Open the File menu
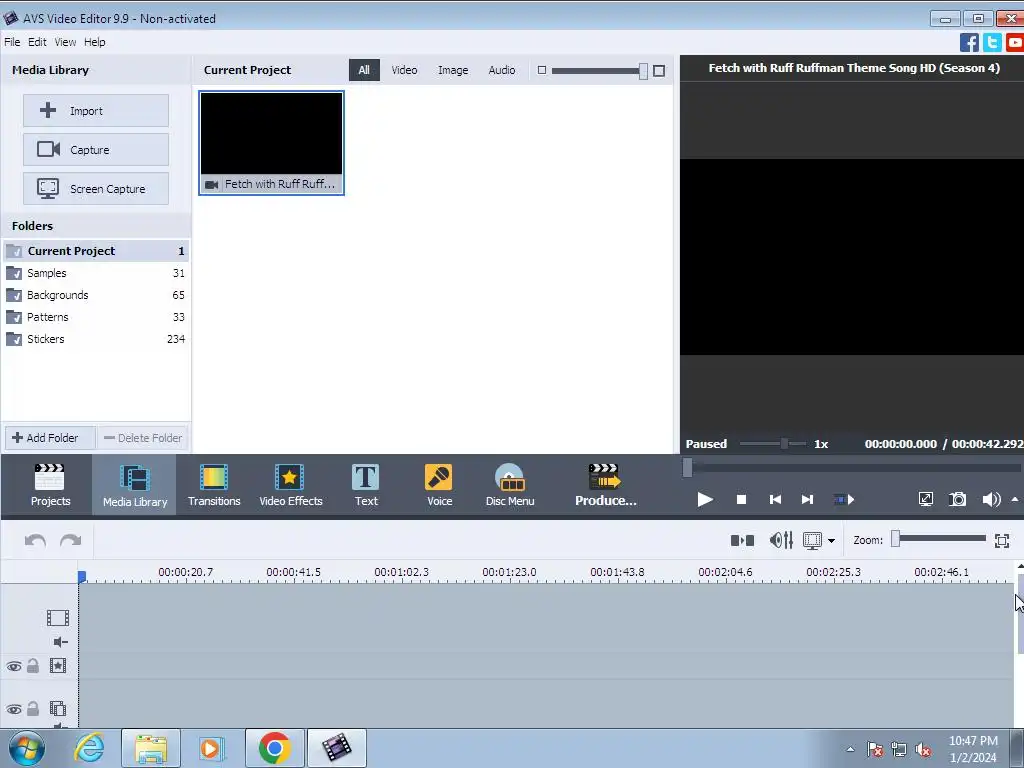The width and height of the screenshot is (1024, 768). 12,42
